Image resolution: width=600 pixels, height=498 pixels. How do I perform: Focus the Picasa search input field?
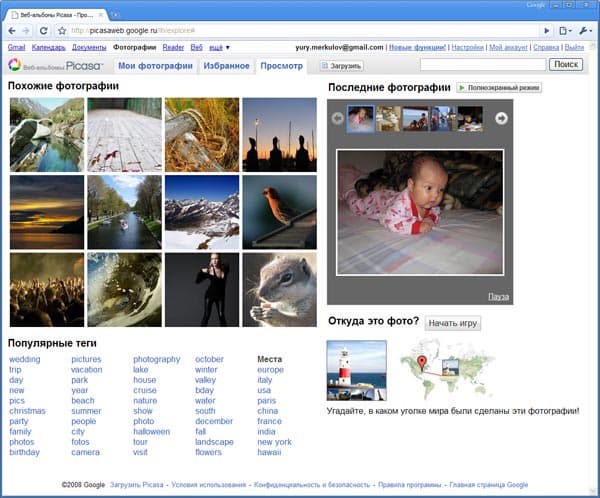[x=483, y=65]
